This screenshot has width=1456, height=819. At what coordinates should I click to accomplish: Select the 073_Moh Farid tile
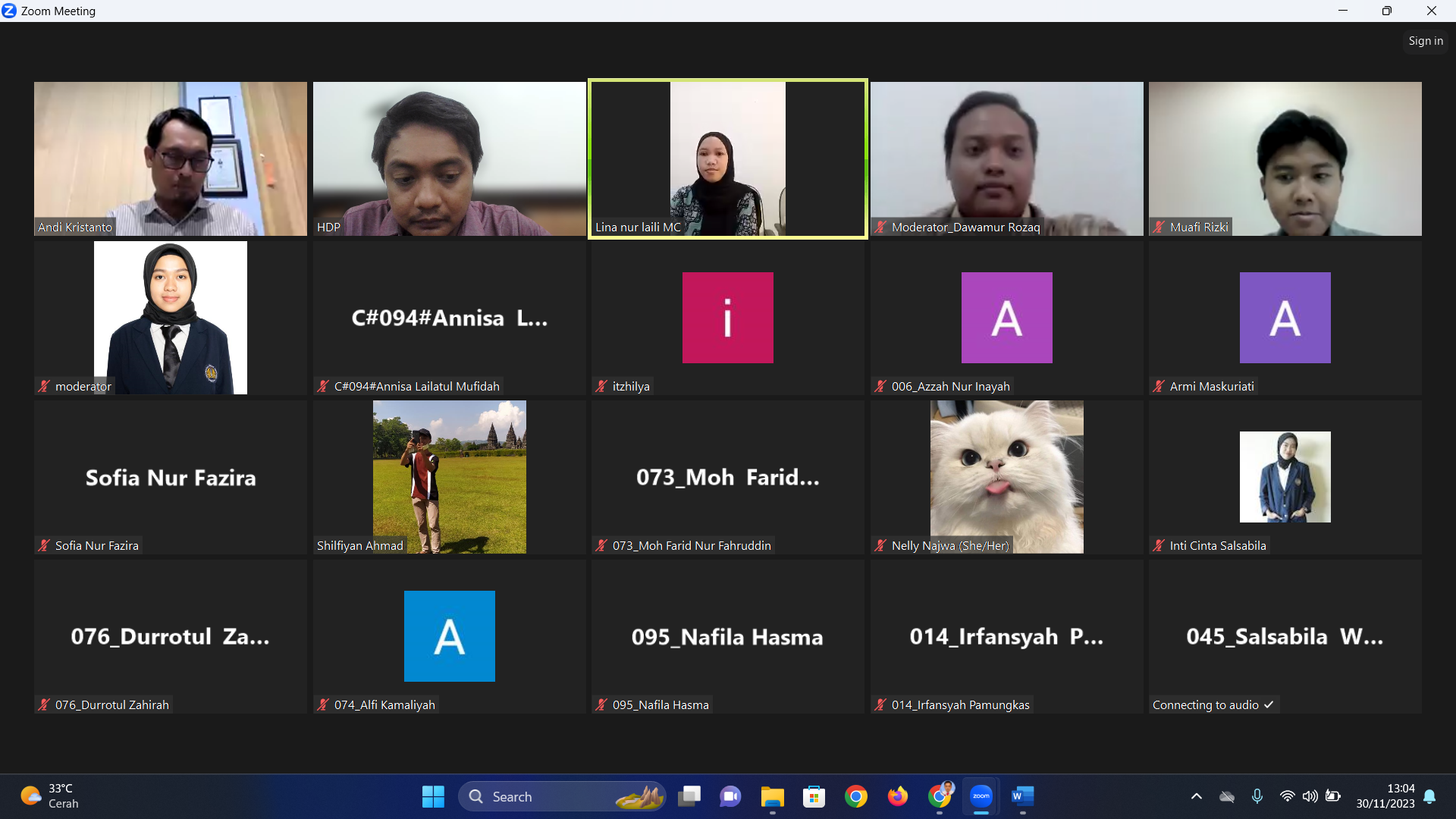728,477
